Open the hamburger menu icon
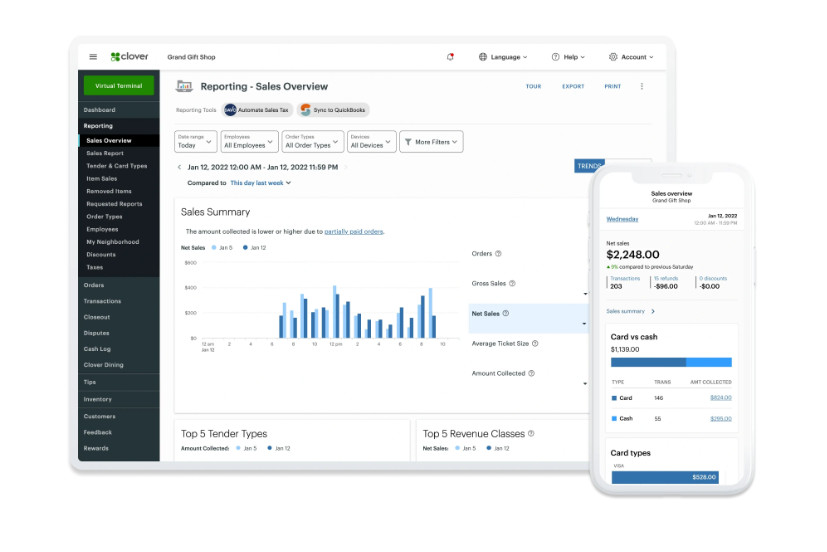The width and height of the screenshot is (827, 552). coord(93,57)
